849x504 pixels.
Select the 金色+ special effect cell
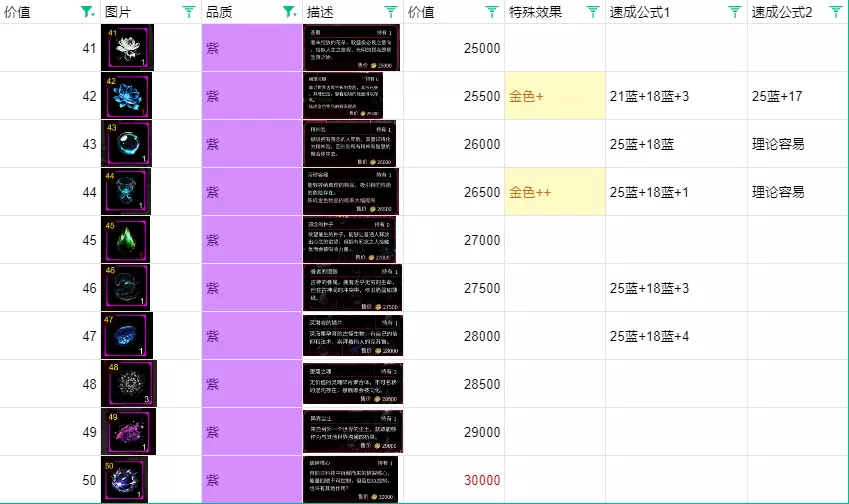pos(555,96)
